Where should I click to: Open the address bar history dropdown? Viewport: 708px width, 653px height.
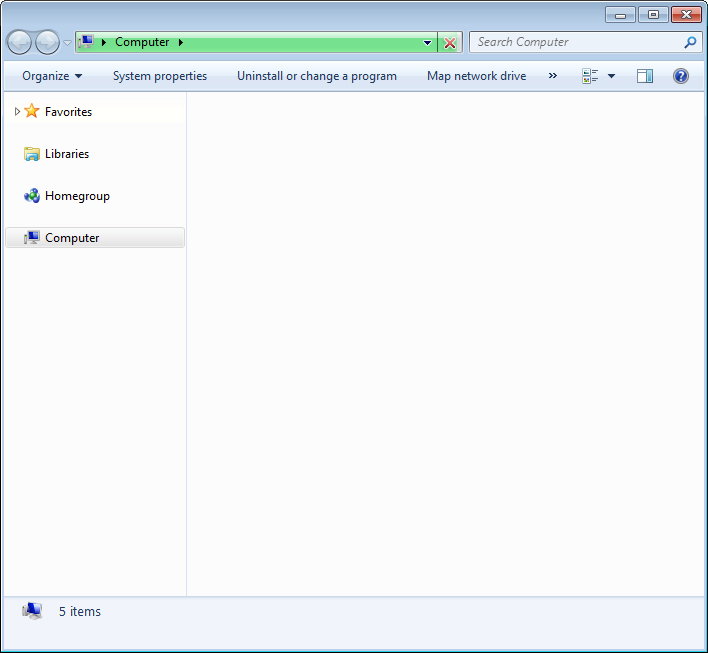[x=427, y=43]
